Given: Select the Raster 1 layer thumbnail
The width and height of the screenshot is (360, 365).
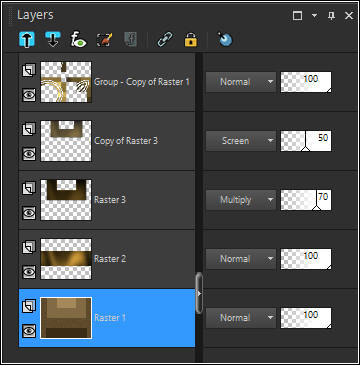Looking at the screenshot, I should pos(66,318).
